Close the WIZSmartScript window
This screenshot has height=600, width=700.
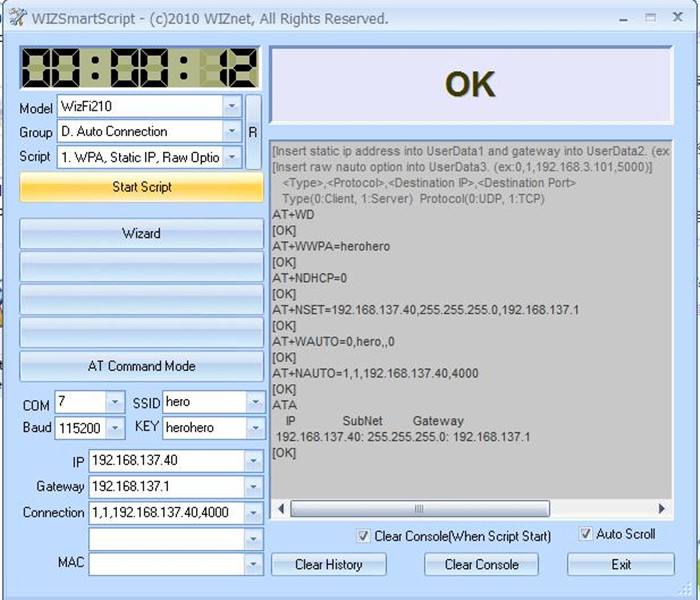click(x=677, y=17)
